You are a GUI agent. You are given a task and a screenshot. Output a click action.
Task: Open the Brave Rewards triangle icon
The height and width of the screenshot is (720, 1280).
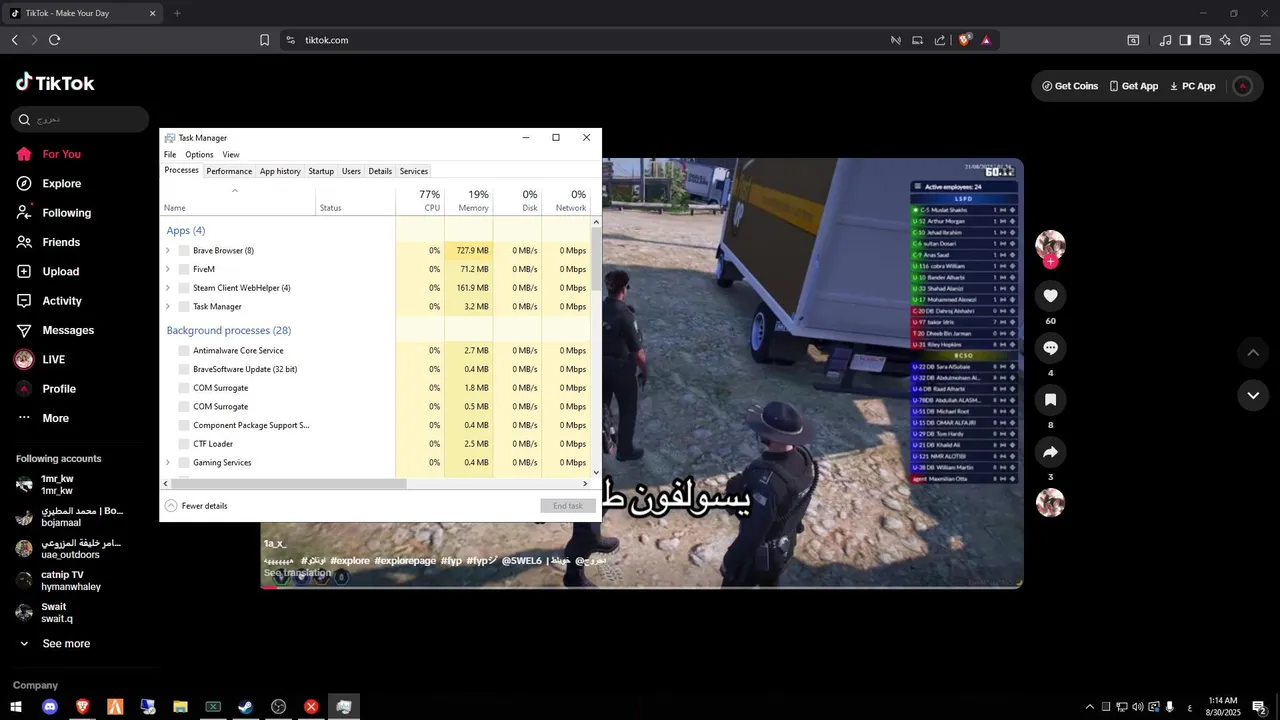pos(986,40)
